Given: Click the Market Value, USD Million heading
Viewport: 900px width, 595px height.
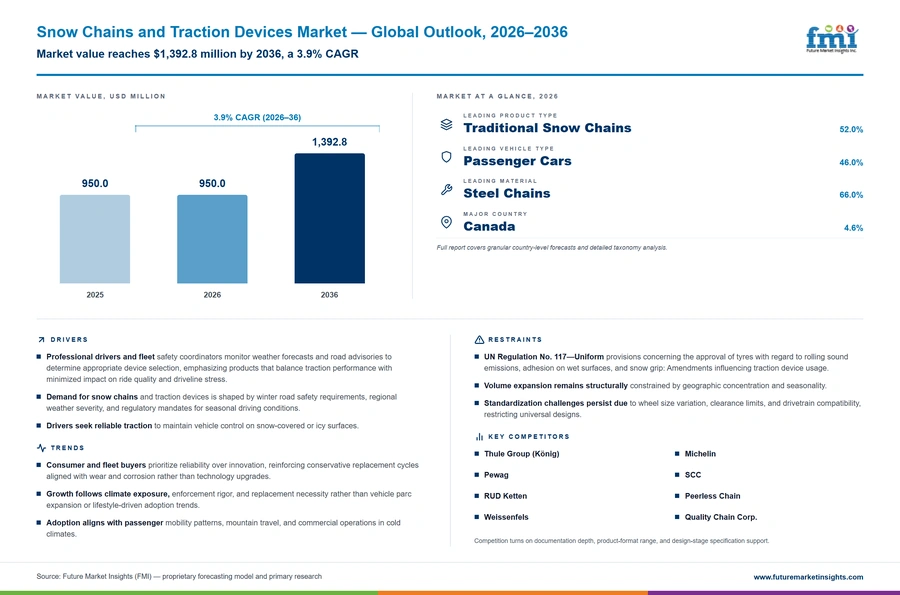Looking at the screenshot, I should click(101, 96).
